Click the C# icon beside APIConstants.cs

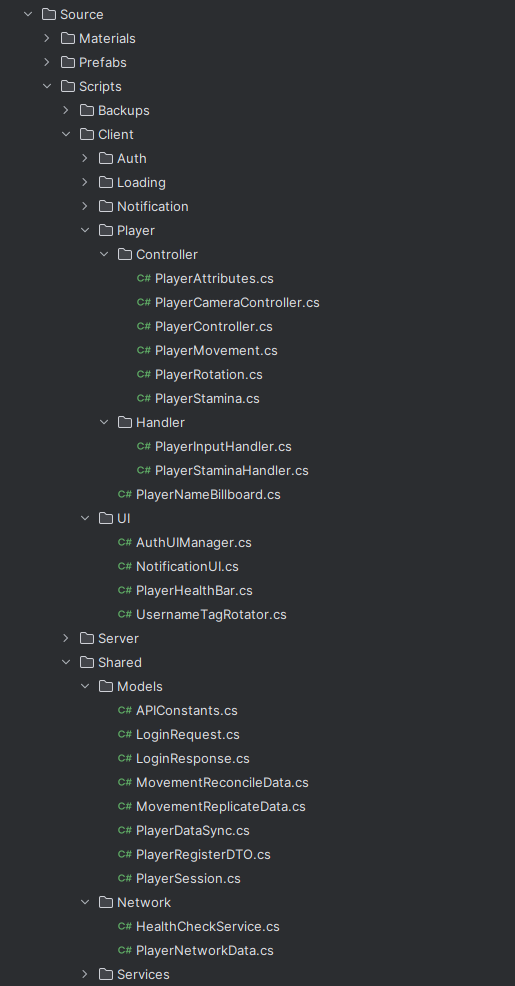(x=125, y=711)
